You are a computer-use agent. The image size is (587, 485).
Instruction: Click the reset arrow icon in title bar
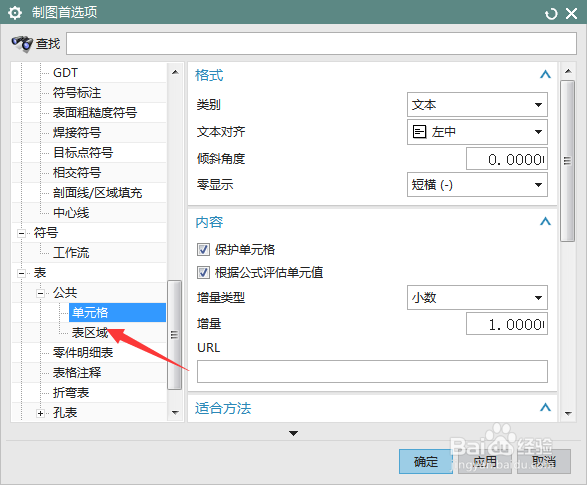551,14
